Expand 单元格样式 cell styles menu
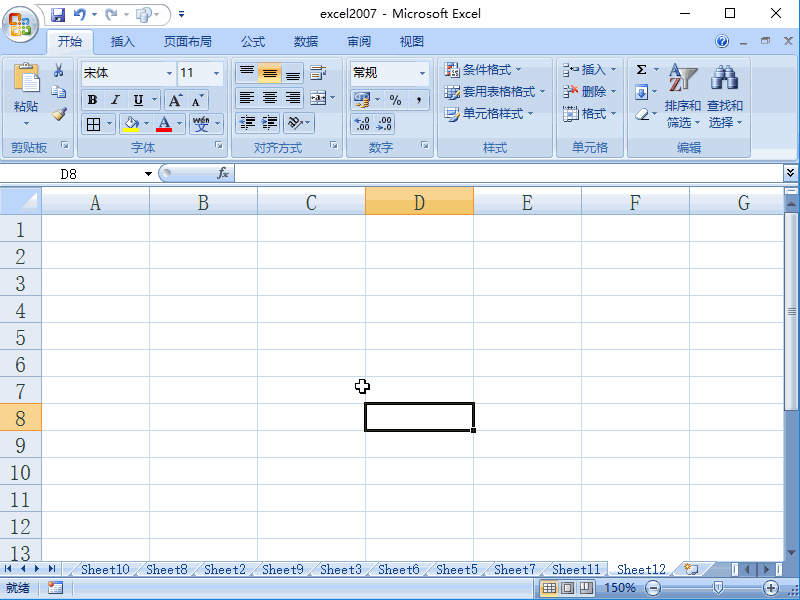This screenshot has width=800, height=600. (x=488, y=114)
